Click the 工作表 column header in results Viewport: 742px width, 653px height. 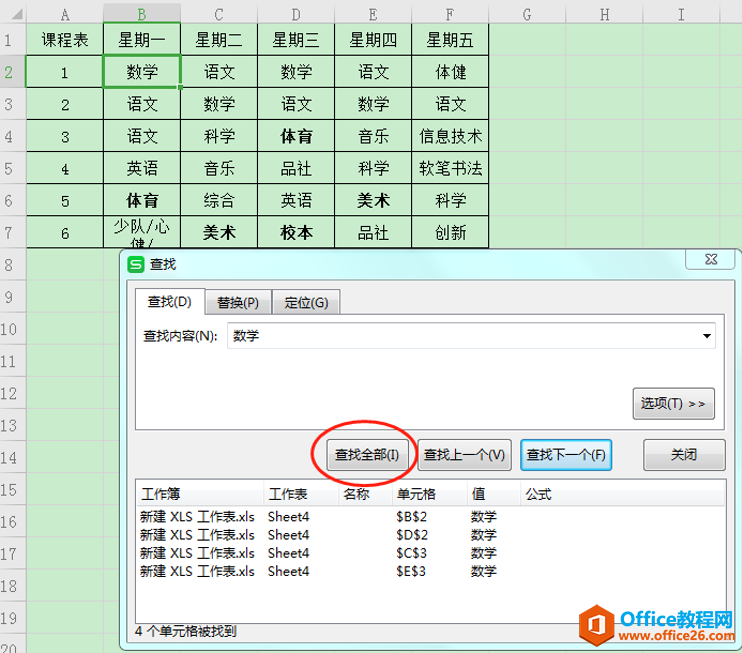[300, 494]
